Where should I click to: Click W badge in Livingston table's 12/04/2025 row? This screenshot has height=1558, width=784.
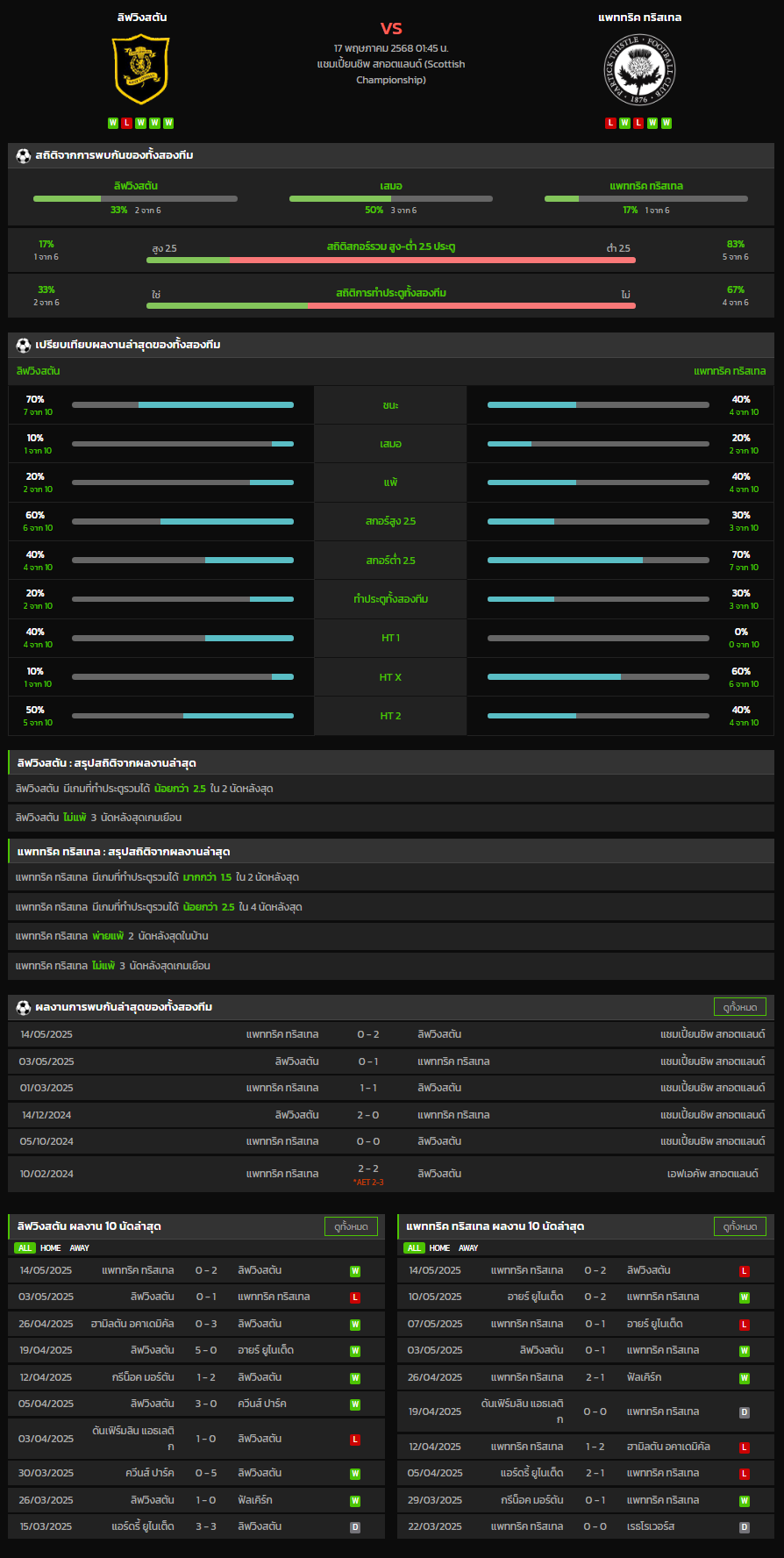[355, 1378]
